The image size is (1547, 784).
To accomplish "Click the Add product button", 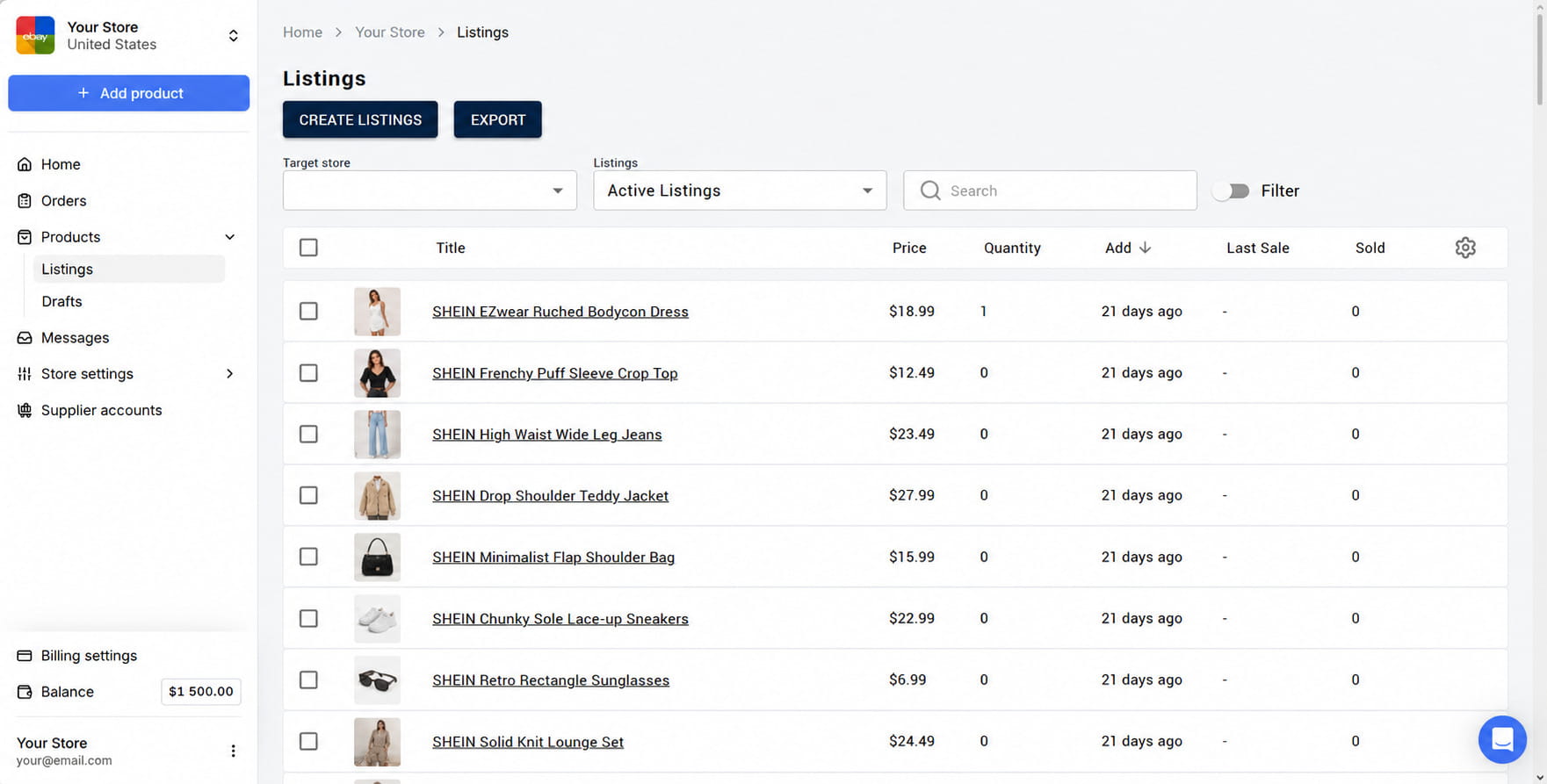I will tap(129, 93).
